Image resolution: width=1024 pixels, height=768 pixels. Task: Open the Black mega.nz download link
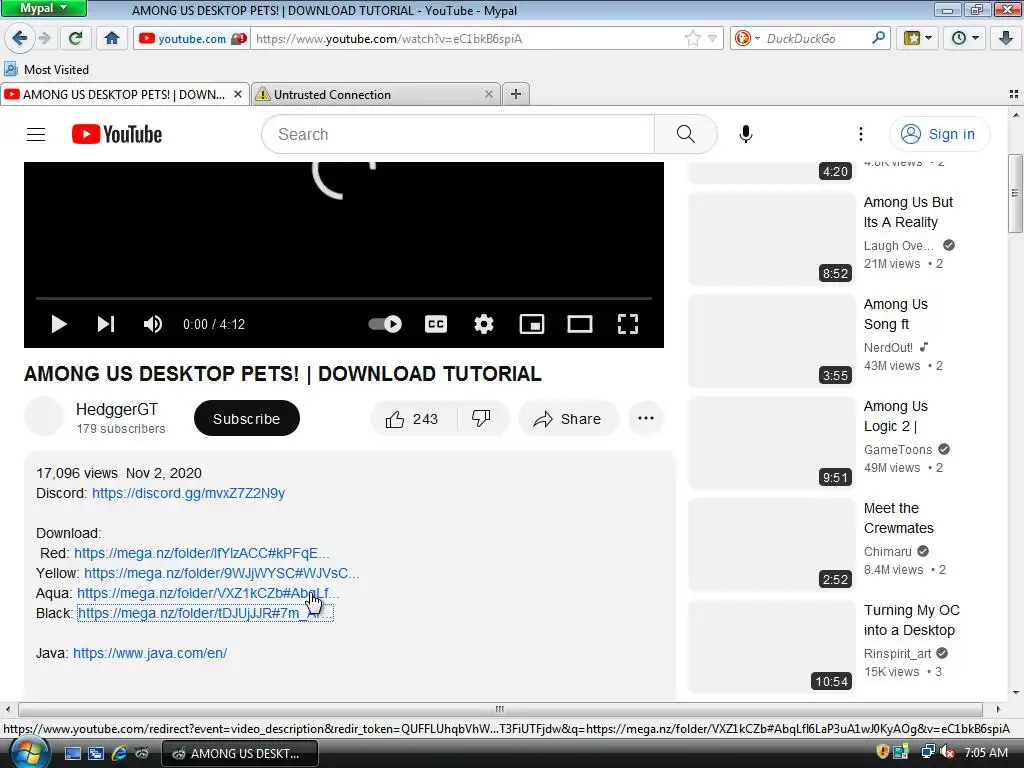(205, 613)
